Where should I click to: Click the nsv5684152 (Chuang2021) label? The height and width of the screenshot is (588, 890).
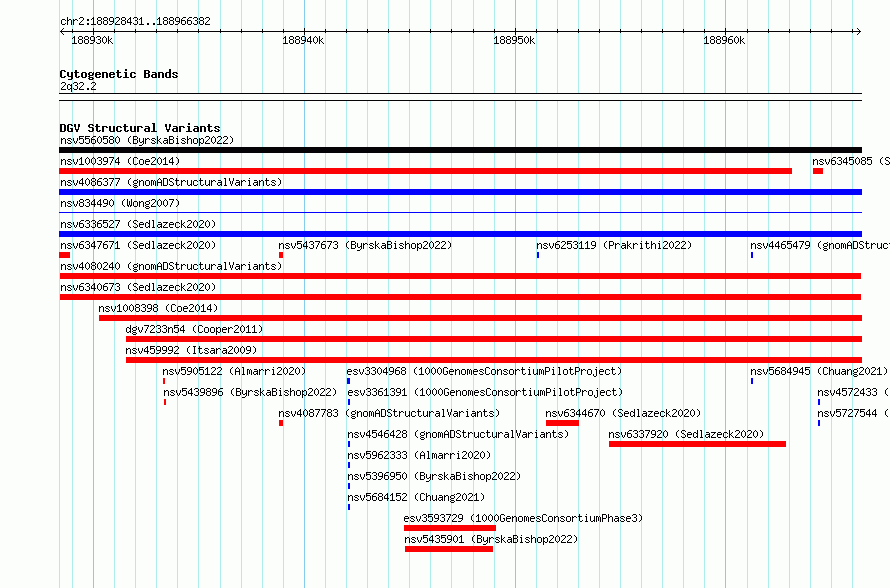point(416,497)
